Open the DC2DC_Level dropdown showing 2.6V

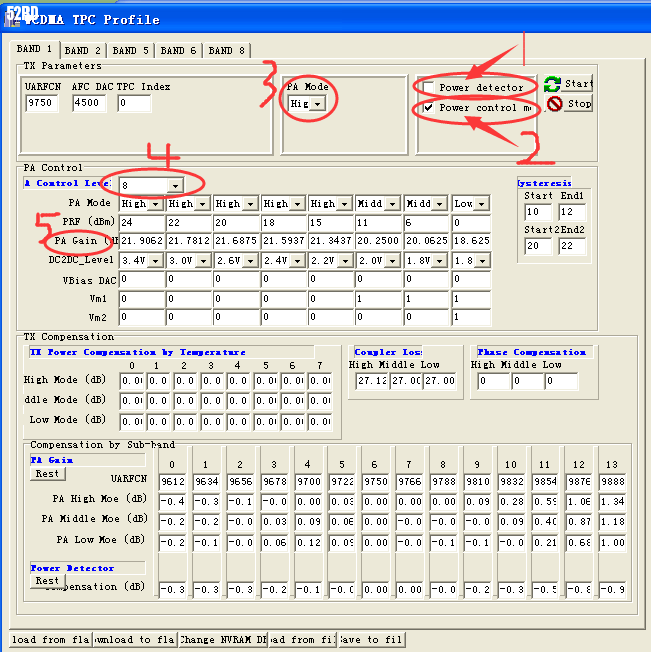[x=250, y=261]
